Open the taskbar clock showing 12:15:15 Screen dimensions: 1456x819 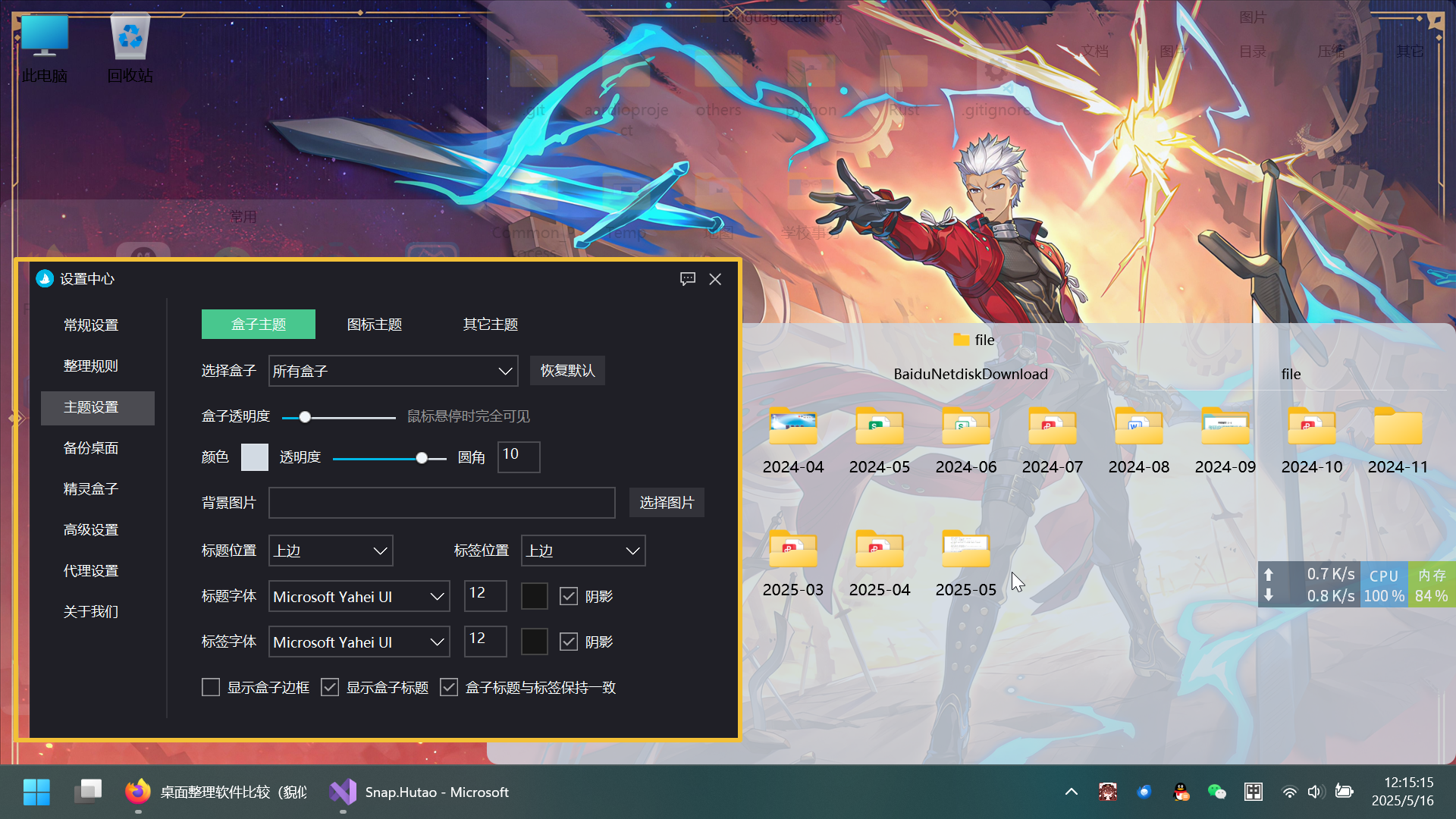[1403, 792]
